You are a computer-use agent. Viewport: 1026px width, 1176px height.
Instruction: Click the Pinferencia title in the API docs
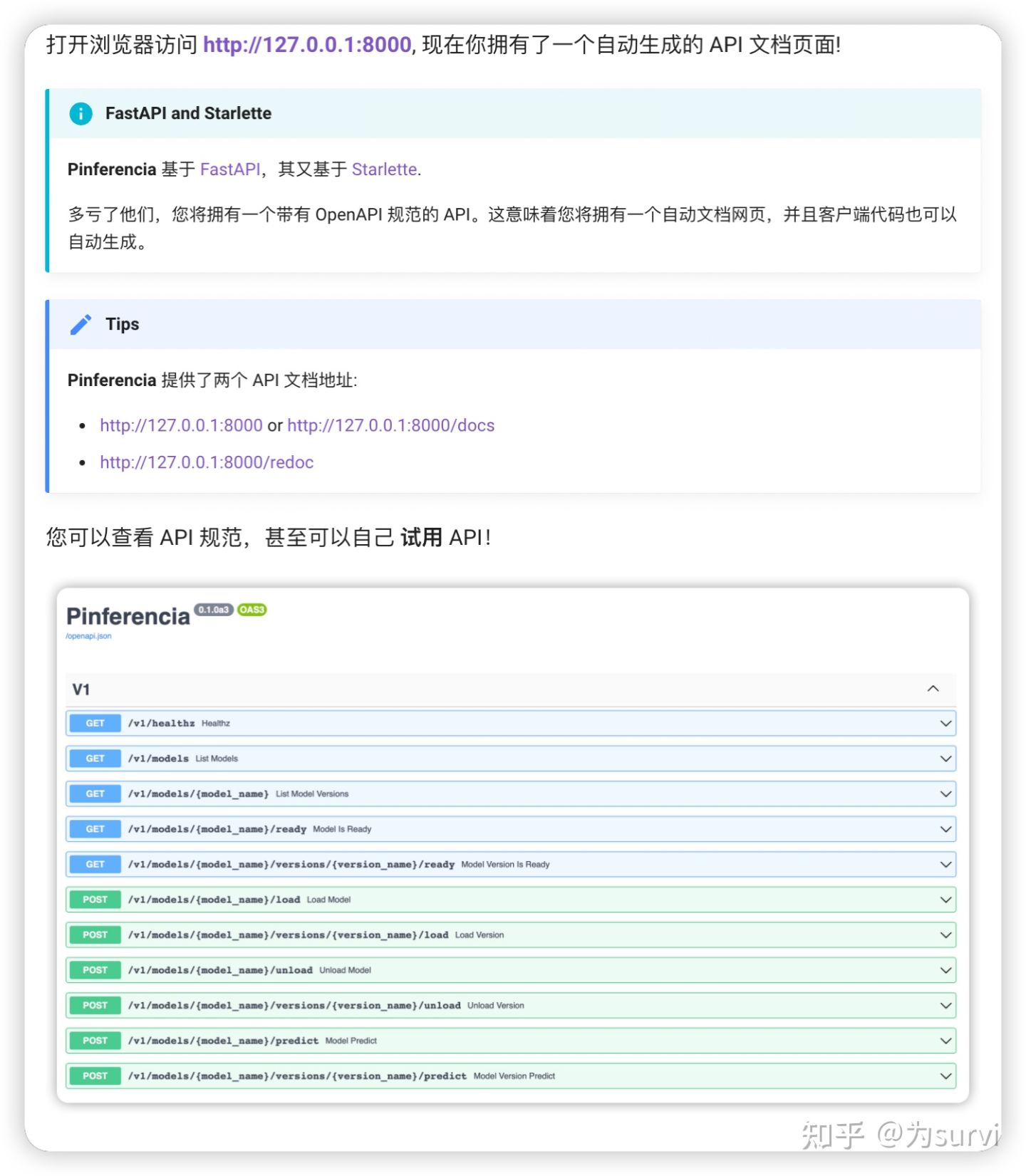click(128, 616)
